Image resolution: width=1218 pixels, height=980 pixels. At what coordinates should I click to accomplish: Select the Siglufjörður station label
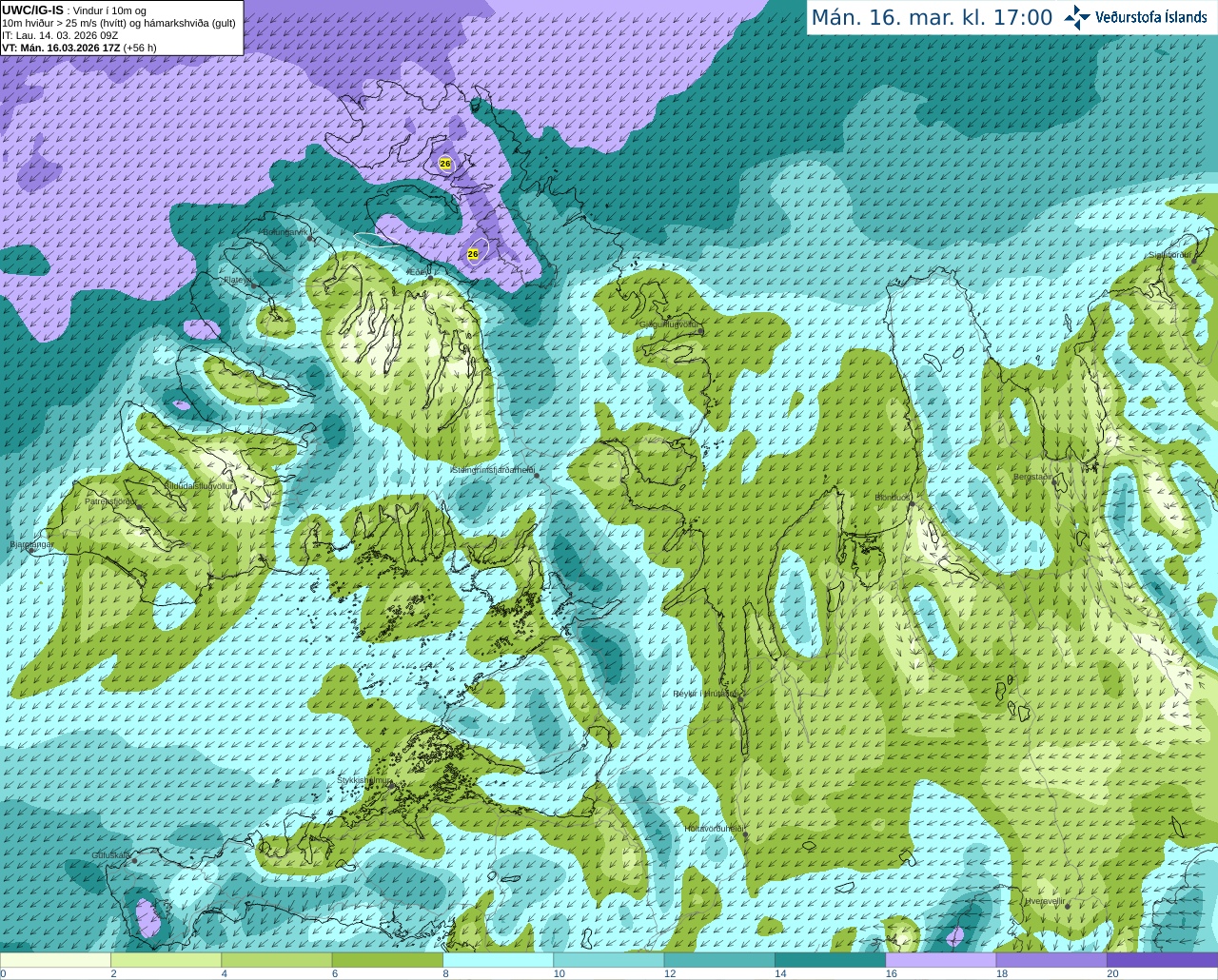1170,255
